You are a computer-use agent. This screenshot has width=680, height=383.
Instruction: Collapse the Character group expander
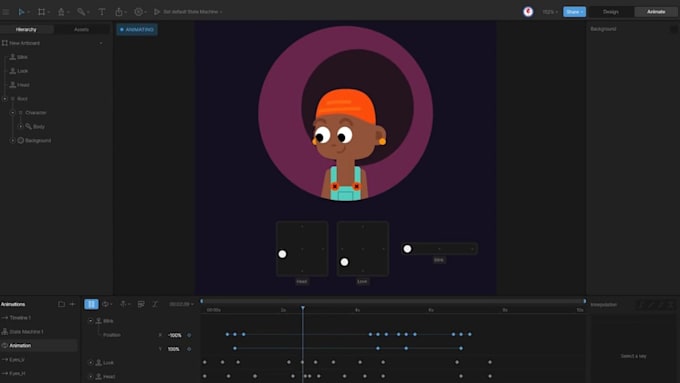[13, 113]
